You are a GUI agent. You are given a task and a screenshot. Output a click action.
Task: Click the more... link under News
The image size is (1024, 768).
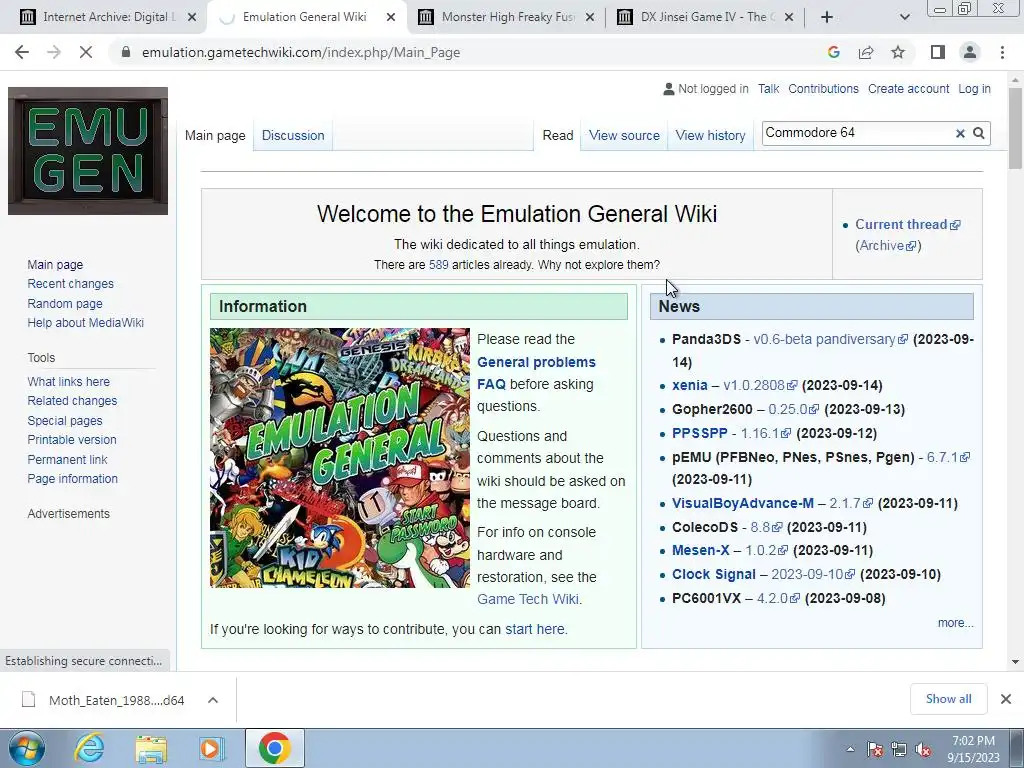(x=955, y=622)
